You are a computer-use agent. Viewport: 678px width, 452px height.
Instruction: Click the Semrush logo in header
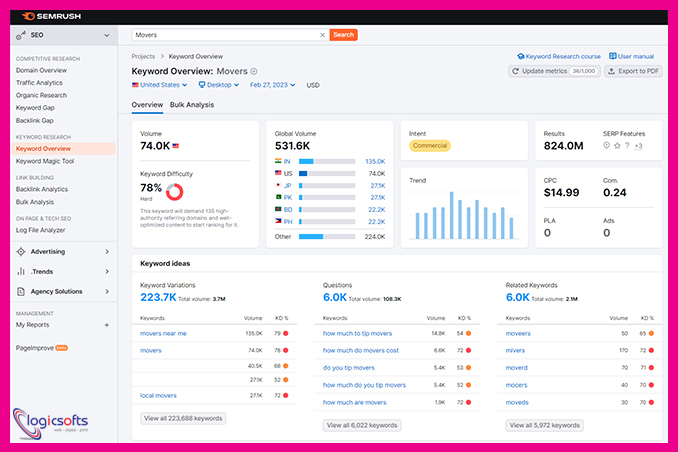coord(49,16)
